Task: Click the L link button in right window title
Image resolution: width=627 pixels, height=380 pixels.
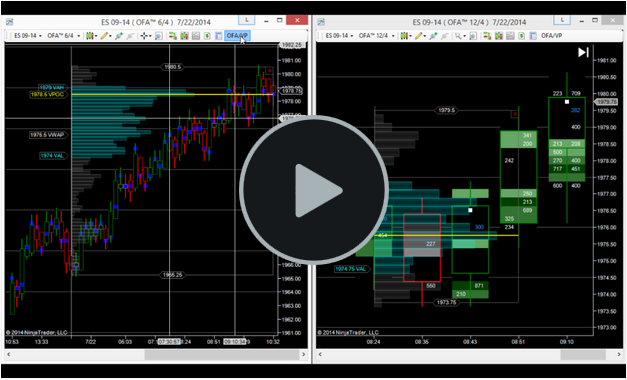Action: pyautogui.click(x=563, y=20)
